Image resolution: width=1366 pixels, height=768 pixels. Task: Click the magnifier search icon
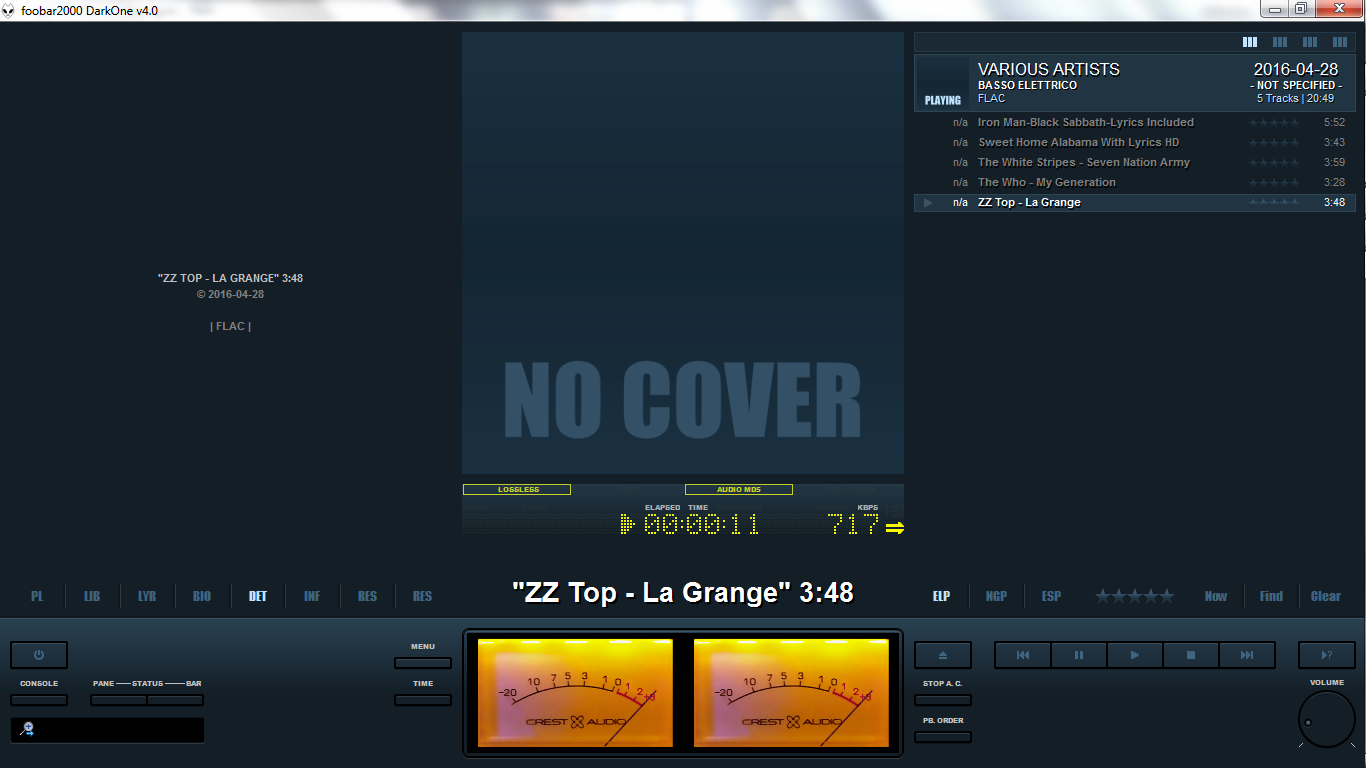click(x=27, y=730)
